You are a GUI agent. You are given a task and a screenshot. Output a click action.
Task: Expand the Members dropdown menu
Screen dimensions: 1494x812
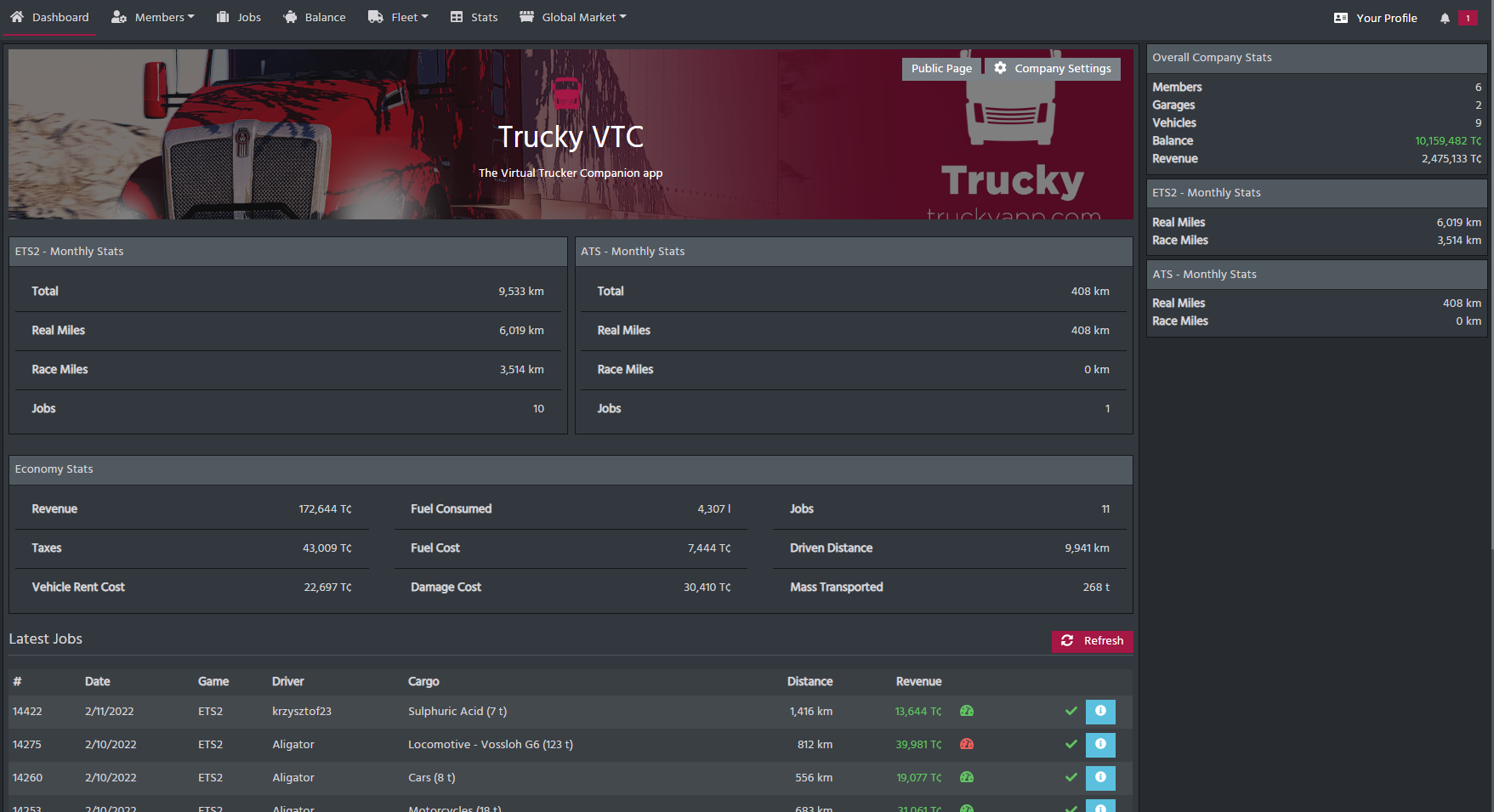coord(153,17)
